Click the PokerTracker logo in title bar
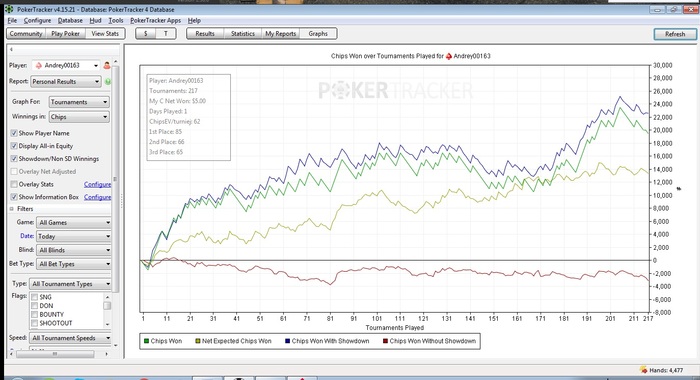700x380 pixels. coord(8,9)
